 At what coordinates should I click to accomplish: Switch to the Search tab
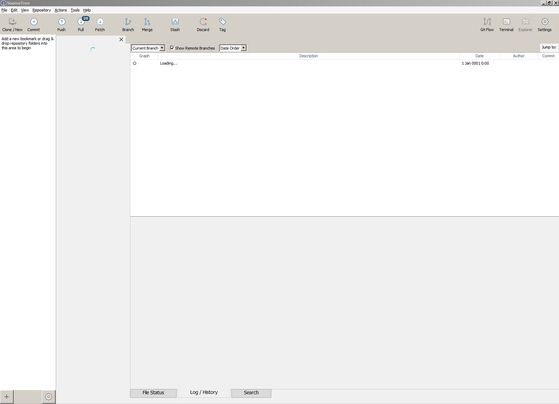(x=251, y=393)
